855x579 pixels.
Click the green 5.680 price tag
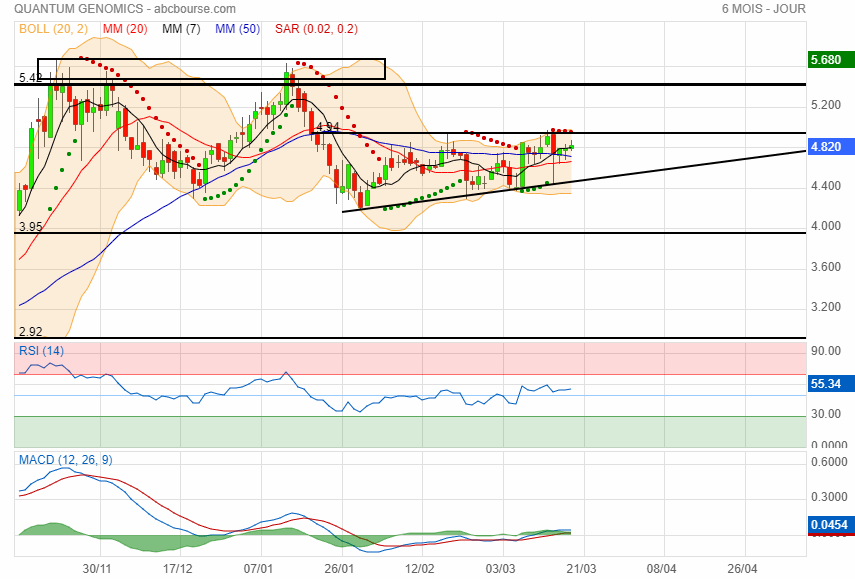tap(830, 59)
